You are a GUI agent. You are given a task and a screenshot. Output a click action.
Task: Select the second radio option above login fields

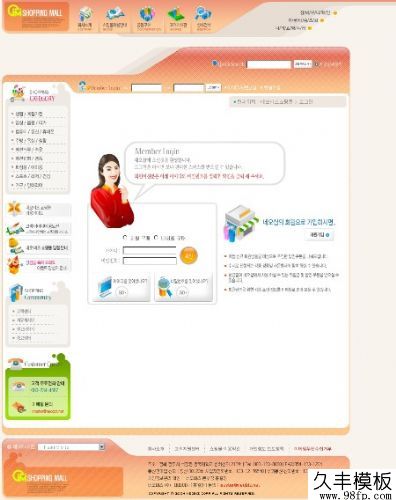click(x=156, y=238)
